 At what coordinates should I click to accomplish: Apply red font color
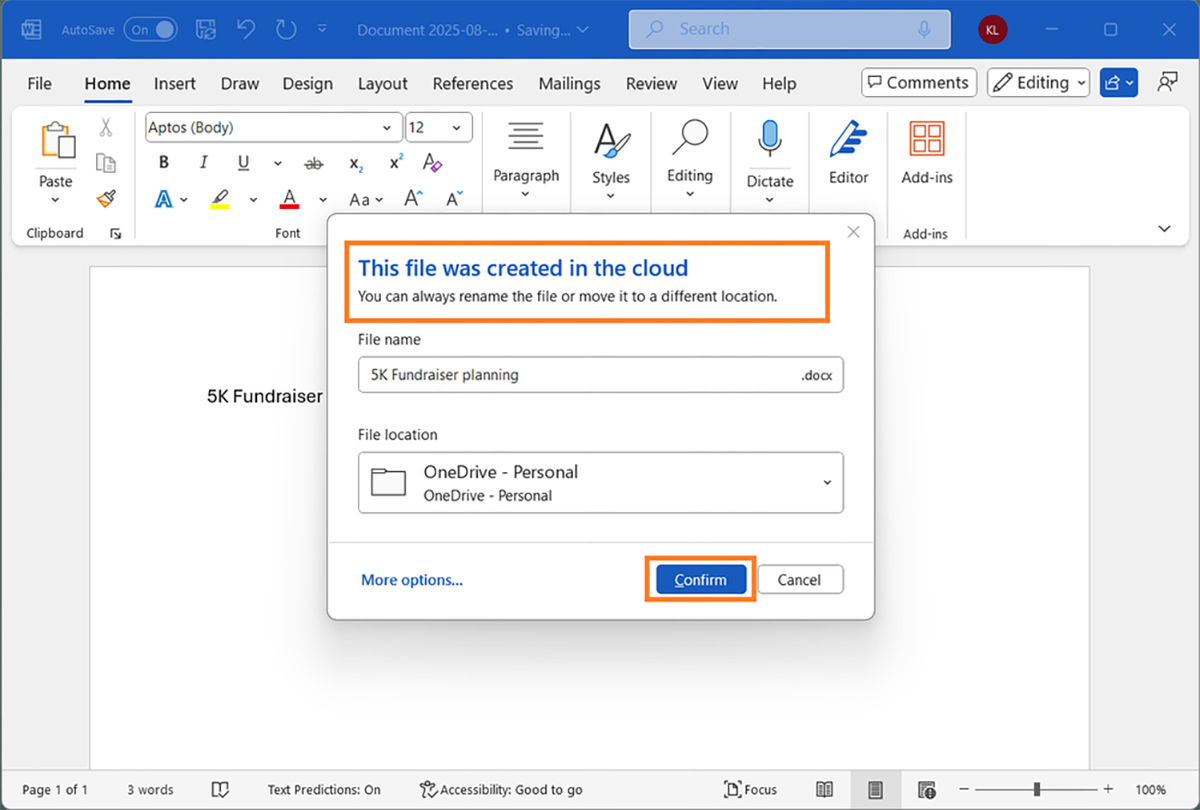(x=290, y=199)
